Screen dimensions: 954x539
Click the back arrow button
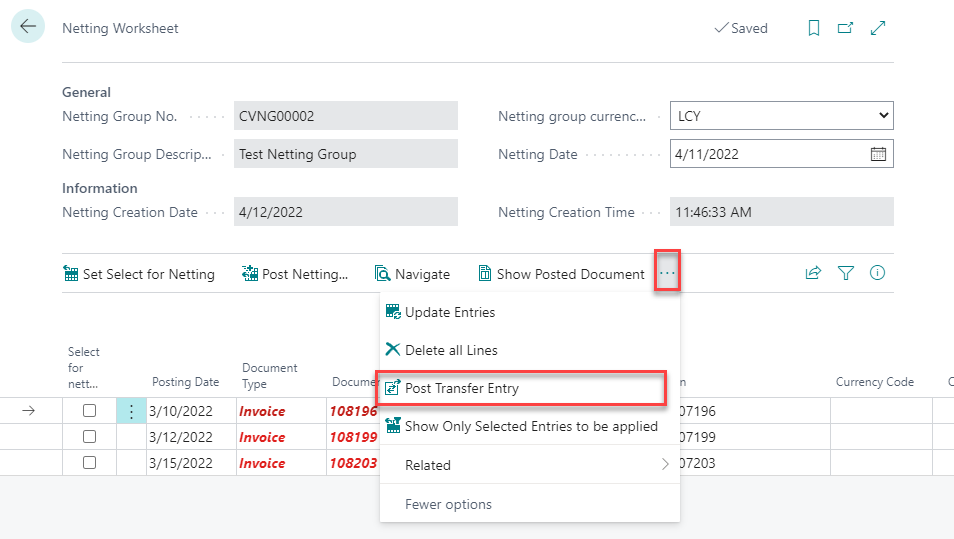click(27, 27)
